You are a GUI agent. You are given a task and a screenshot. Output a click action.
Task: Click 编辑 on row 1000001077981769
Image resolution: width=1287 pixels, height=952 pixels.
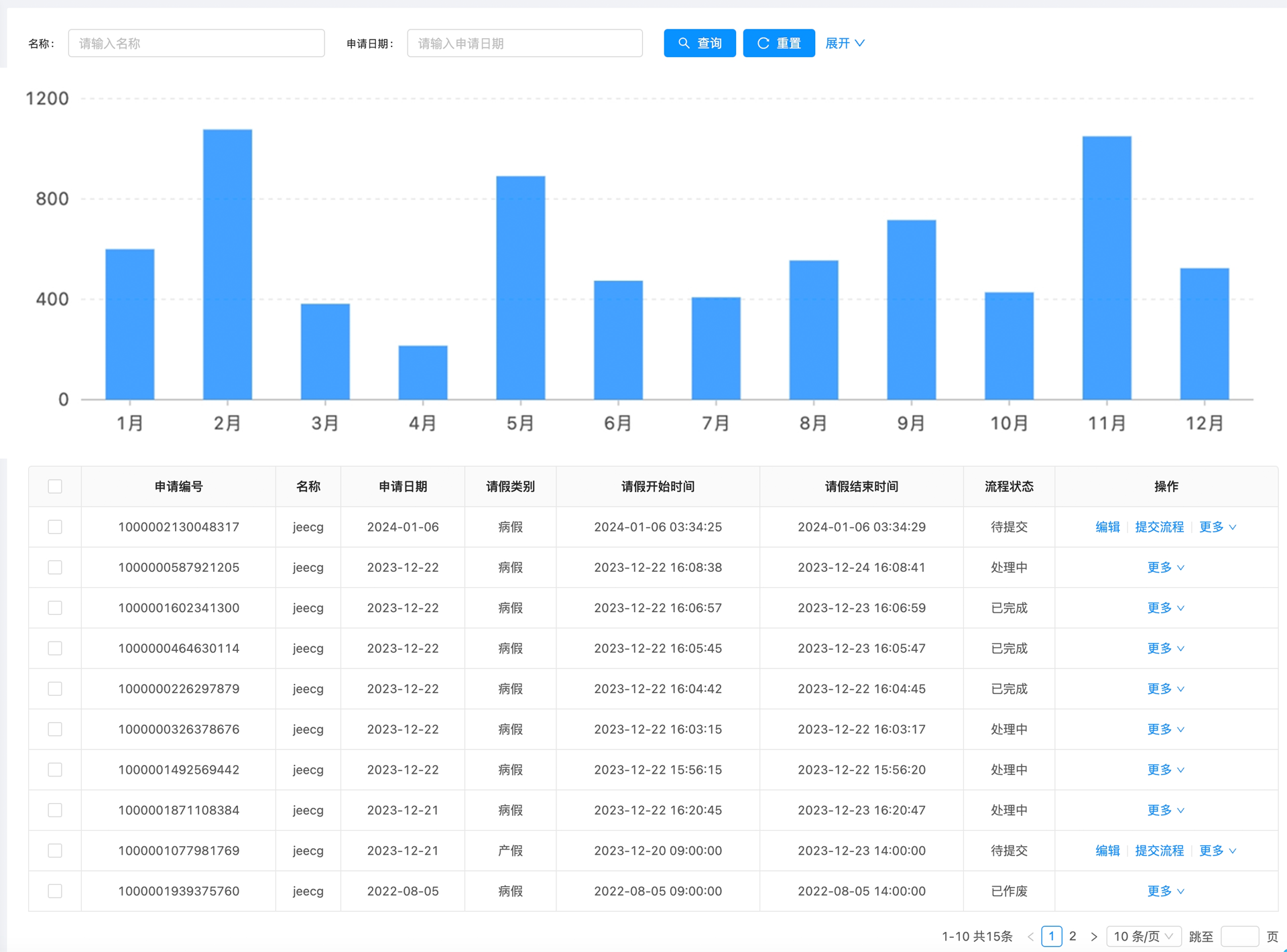click(x=1107, y=850)
